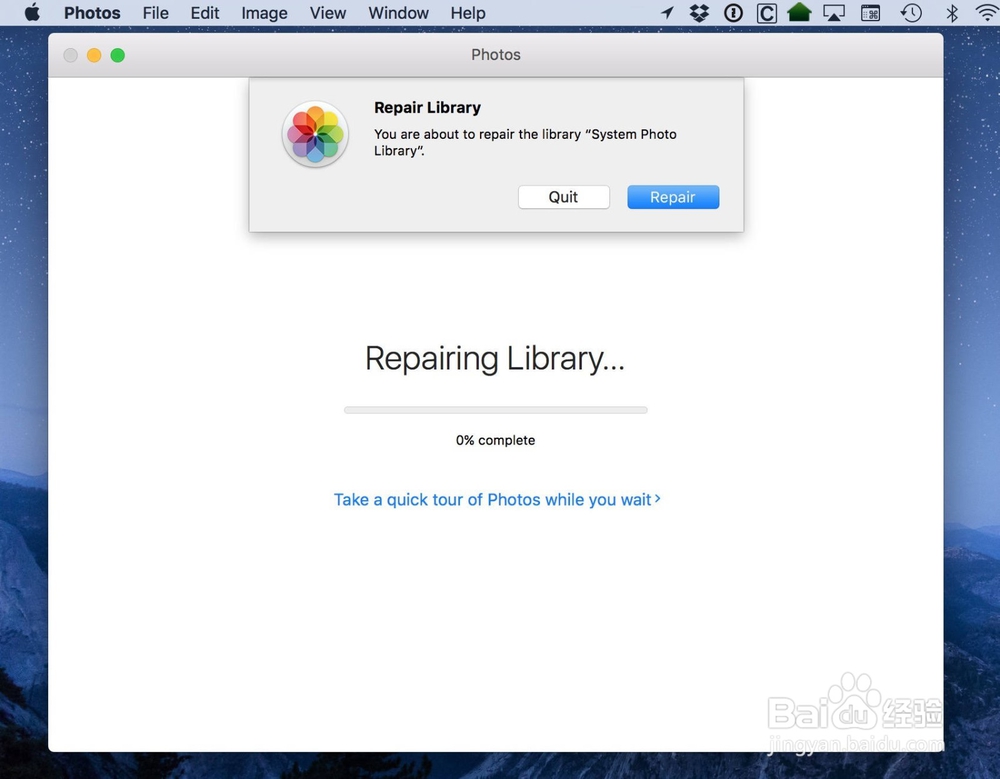This screenshot has height=779, width=1000.
Task: Open the Window menu
Action: pos(399,13)
